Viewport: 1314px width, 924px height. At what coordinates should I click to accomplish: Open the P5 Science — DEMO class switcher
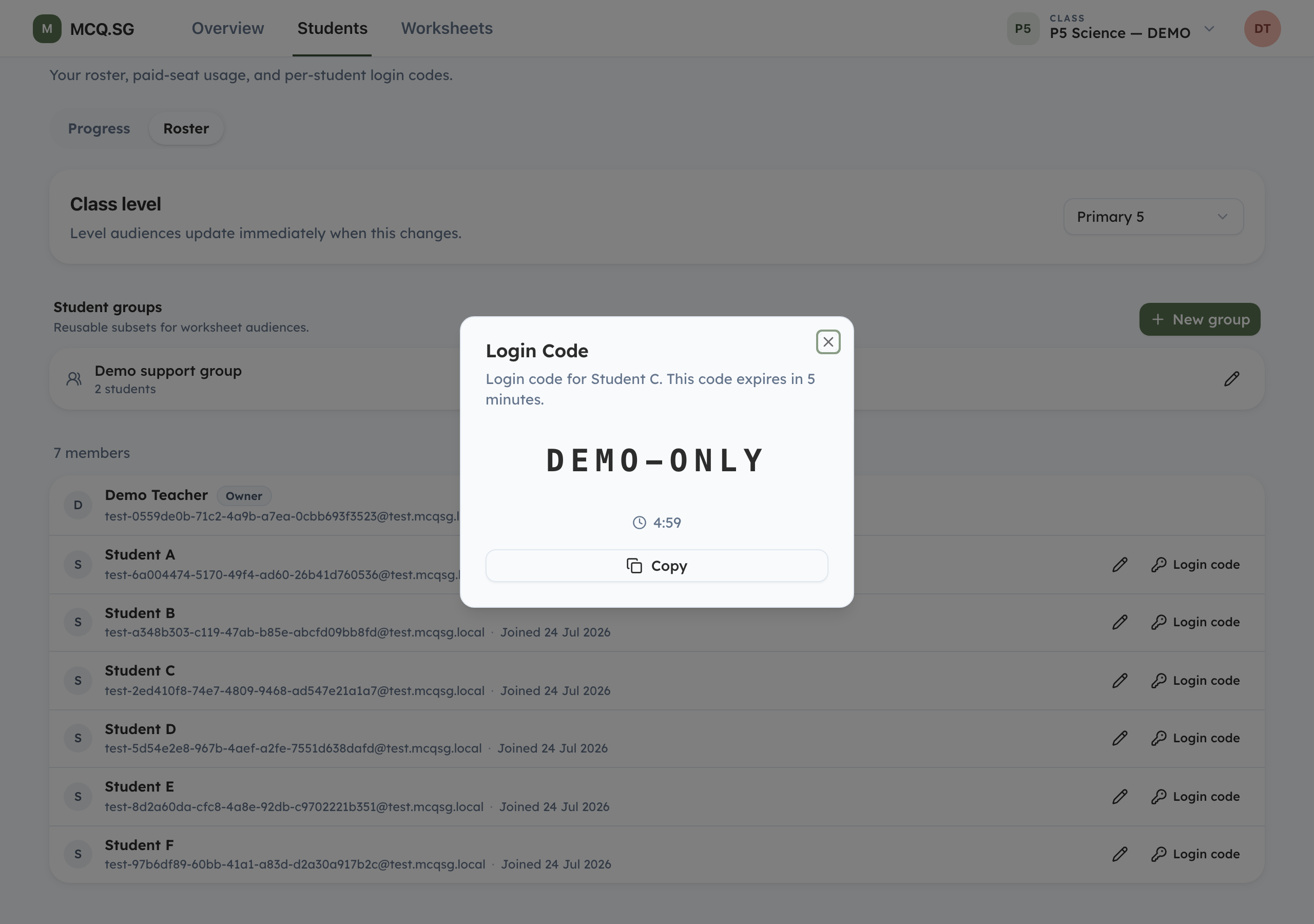pyautogui.click(x=1111, y=28)
